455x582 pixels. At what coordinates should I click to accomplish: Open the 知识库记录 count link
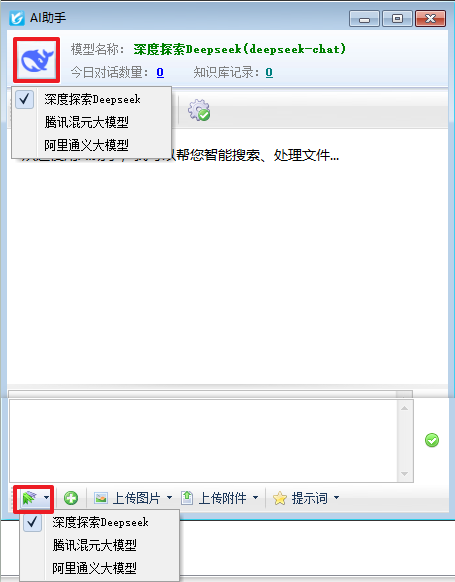[269, 72]
